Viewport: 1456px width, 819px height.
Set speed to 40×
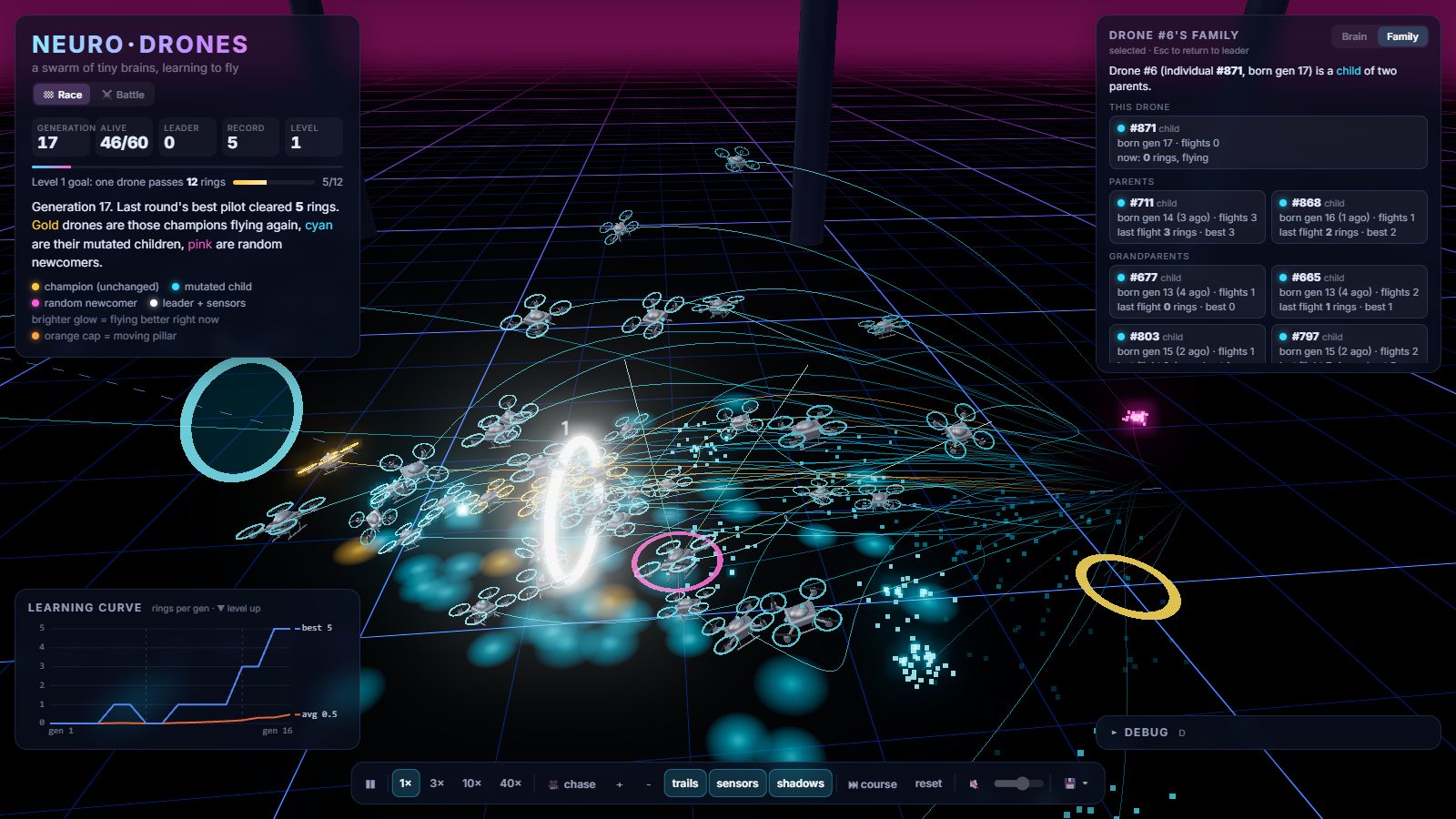511,784
